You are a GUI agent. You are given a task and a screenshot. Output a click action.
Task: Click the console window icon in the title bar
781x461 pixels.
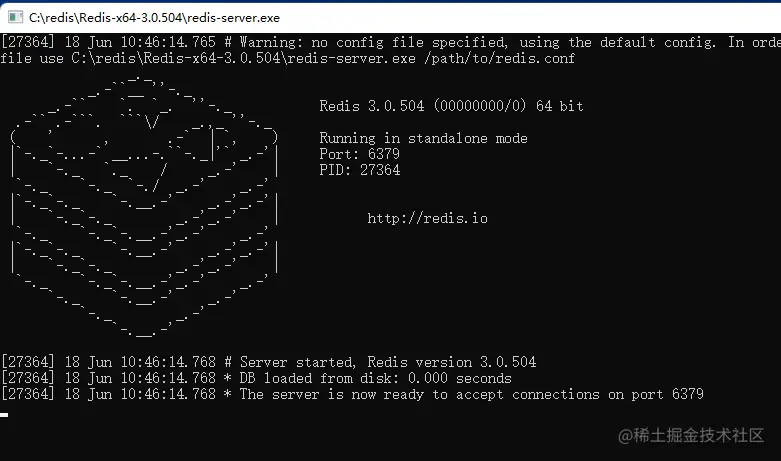[15, 17]
